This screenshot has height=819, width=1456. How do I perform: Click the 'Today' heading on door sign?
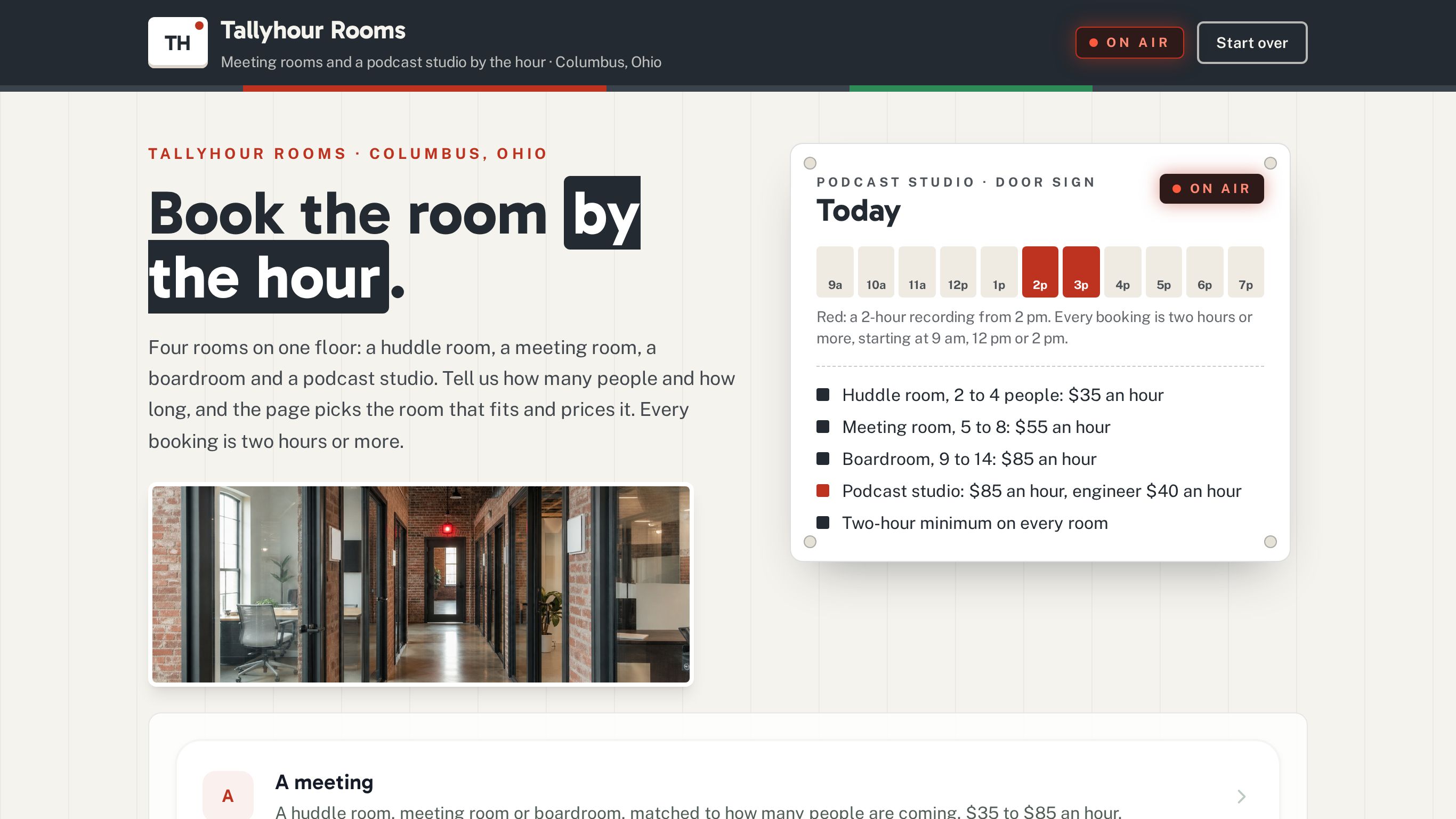[x=858, y=211]
